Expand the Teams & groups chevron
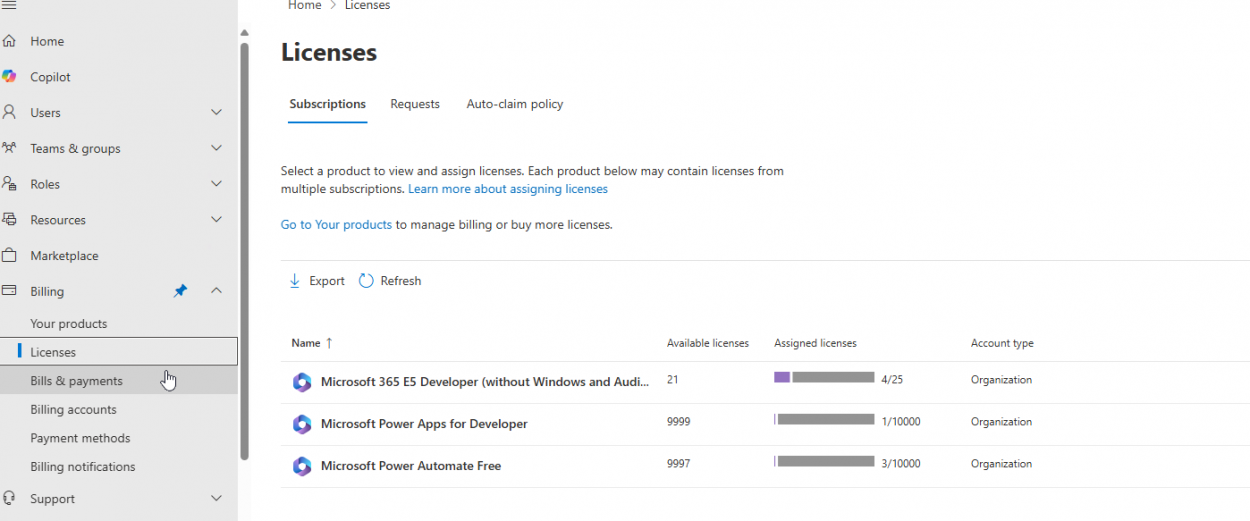Image resolution: width=1250 pixels, height=521 pixels. 216,148
